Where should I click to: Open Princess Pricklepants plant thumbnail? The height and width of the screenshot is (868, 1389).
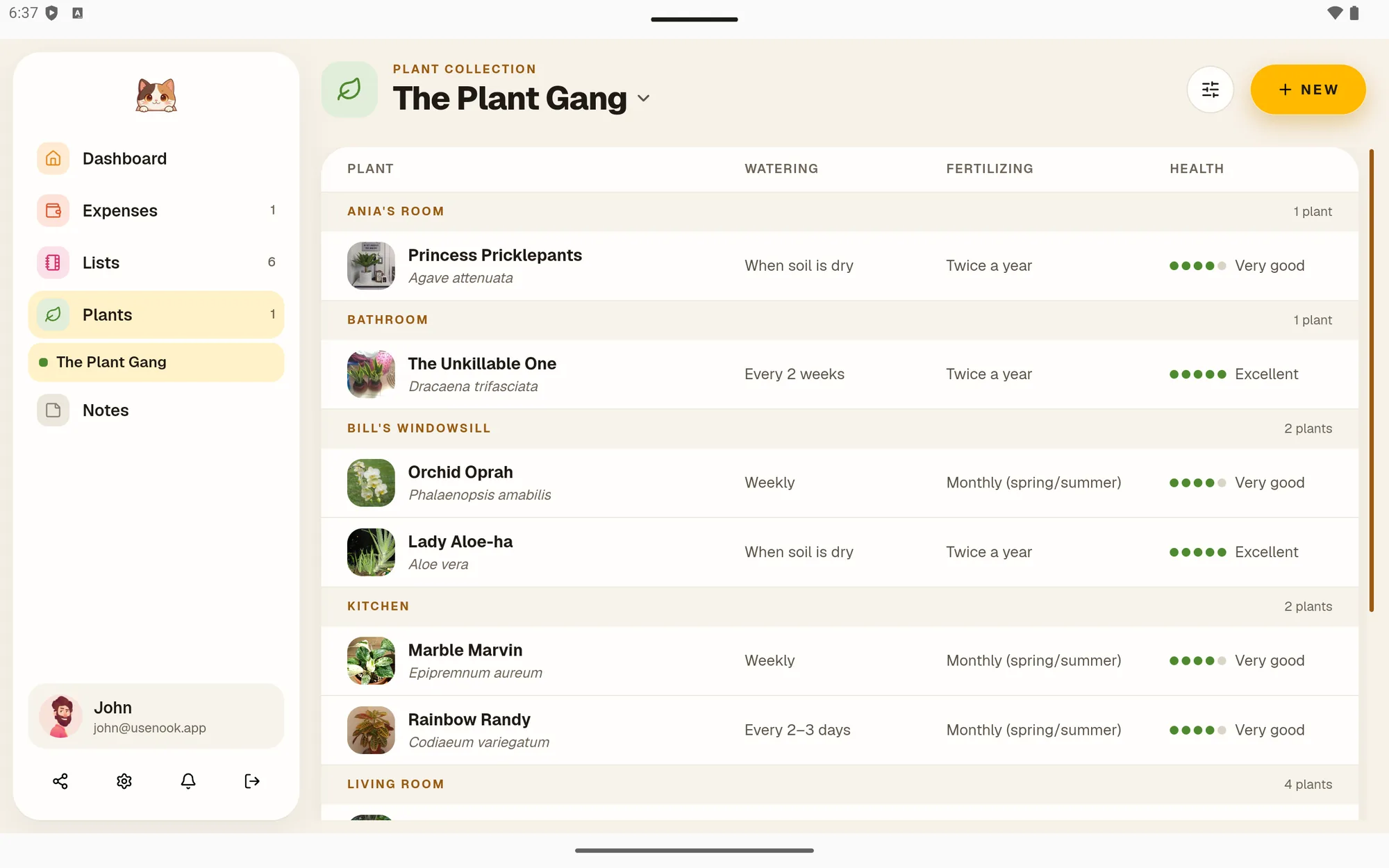[371, 265]
